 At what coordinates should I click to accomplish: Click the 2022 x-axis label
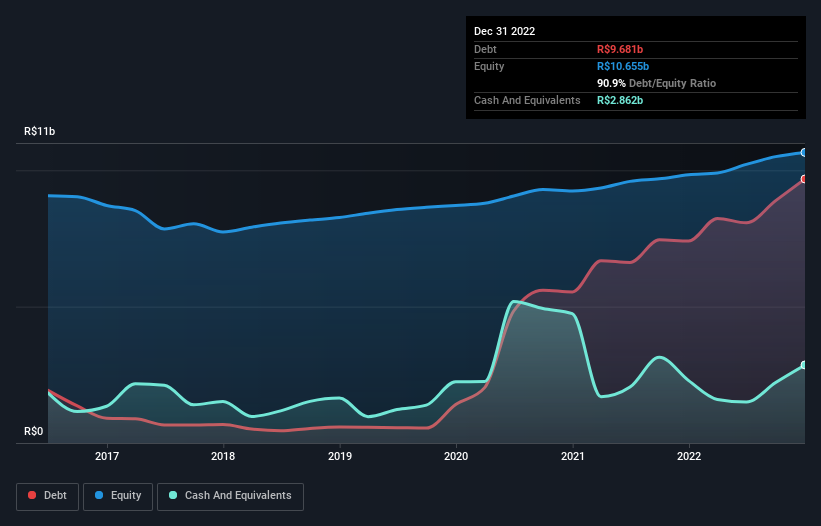(689, 456)
